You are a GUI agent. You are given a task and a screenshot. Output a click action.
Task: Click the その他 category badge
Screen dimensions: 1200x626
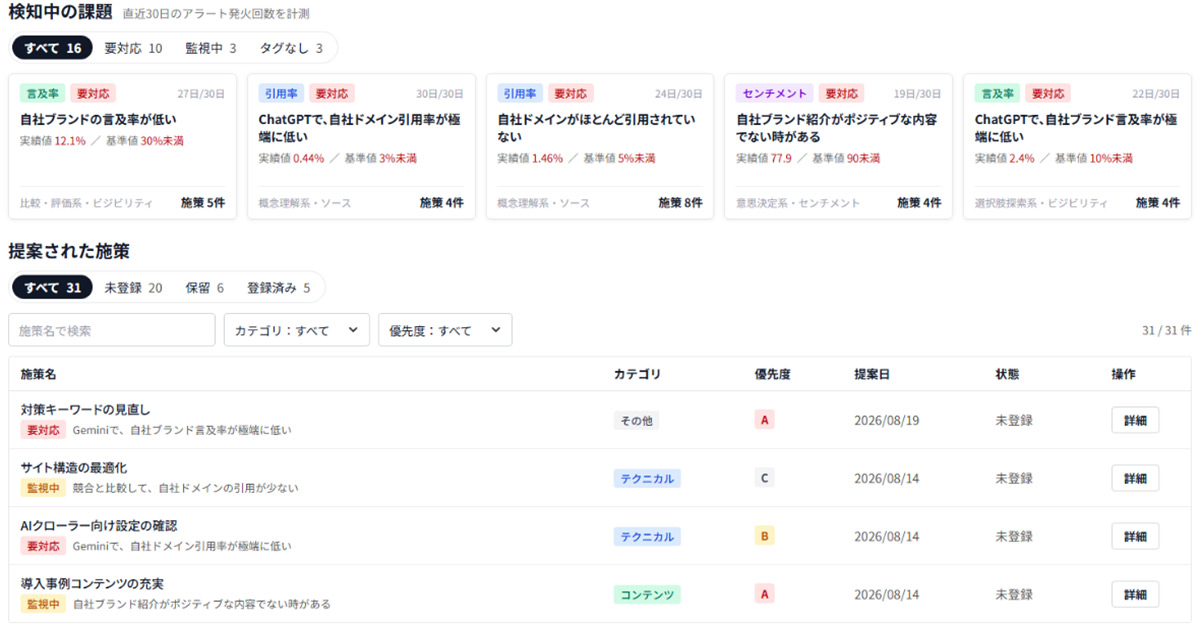636,421
